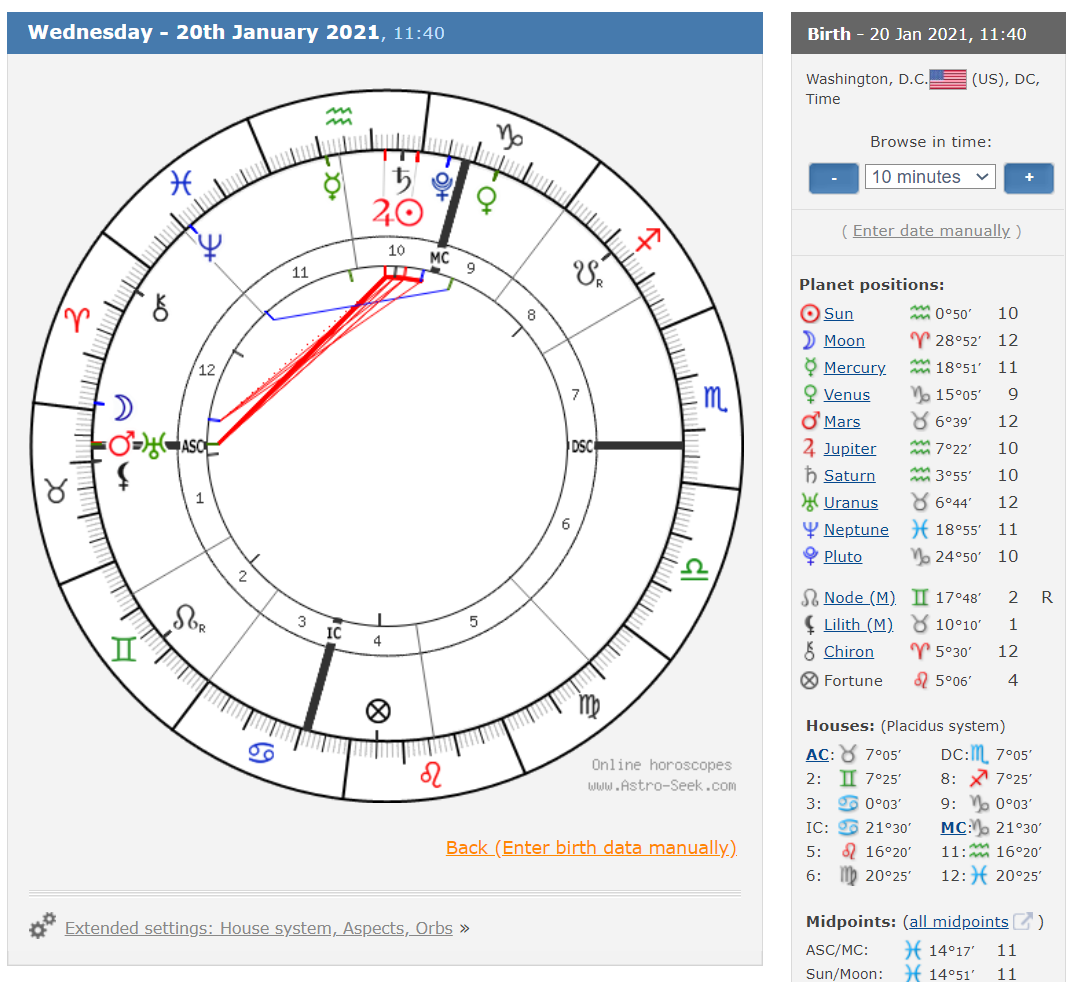This screenshot has width=1074, height=982.
Task: Select the blue Moon crescent in the chart
Action: 123,407
